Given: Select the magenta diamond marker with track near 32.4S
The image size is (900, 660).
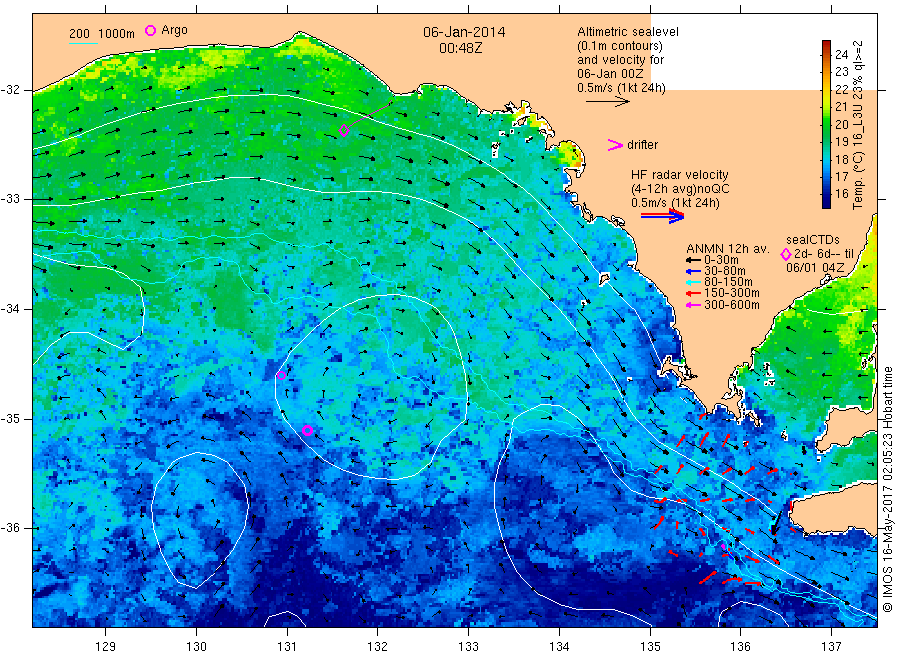Looking at the screenshot, I should [344, 130].
